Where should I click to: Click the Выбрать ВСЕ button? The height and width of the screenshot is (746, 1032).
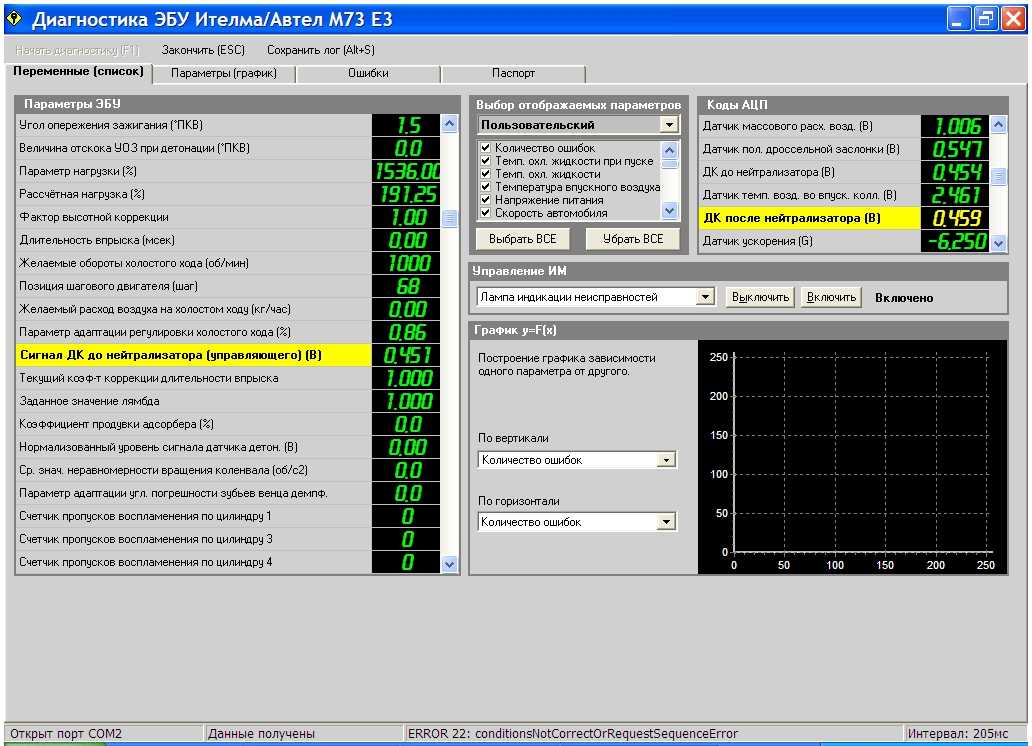pos(523,239)
